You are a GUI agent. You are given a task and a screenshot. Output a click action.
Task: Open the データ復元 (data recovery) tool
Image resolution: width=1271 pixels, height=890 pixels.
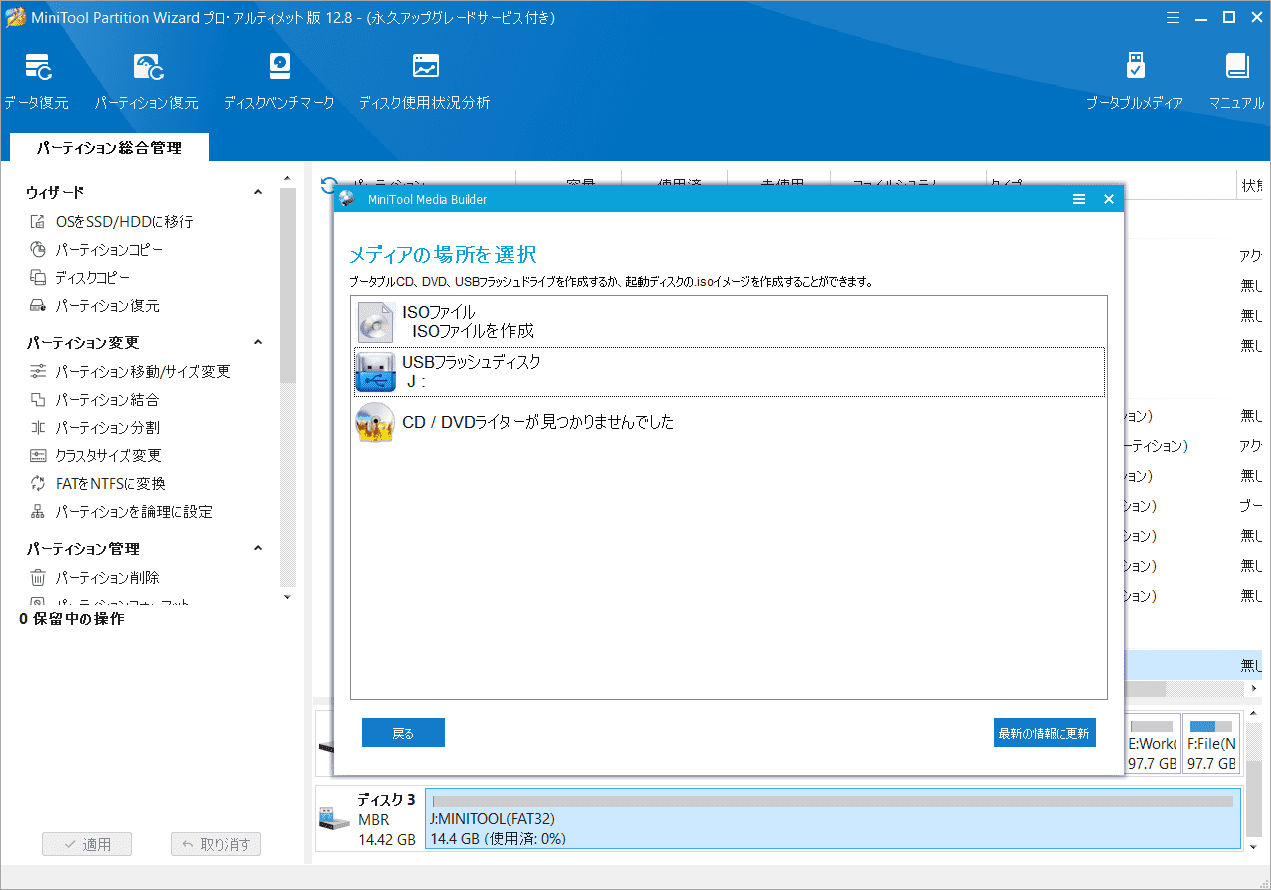(37, 80)
